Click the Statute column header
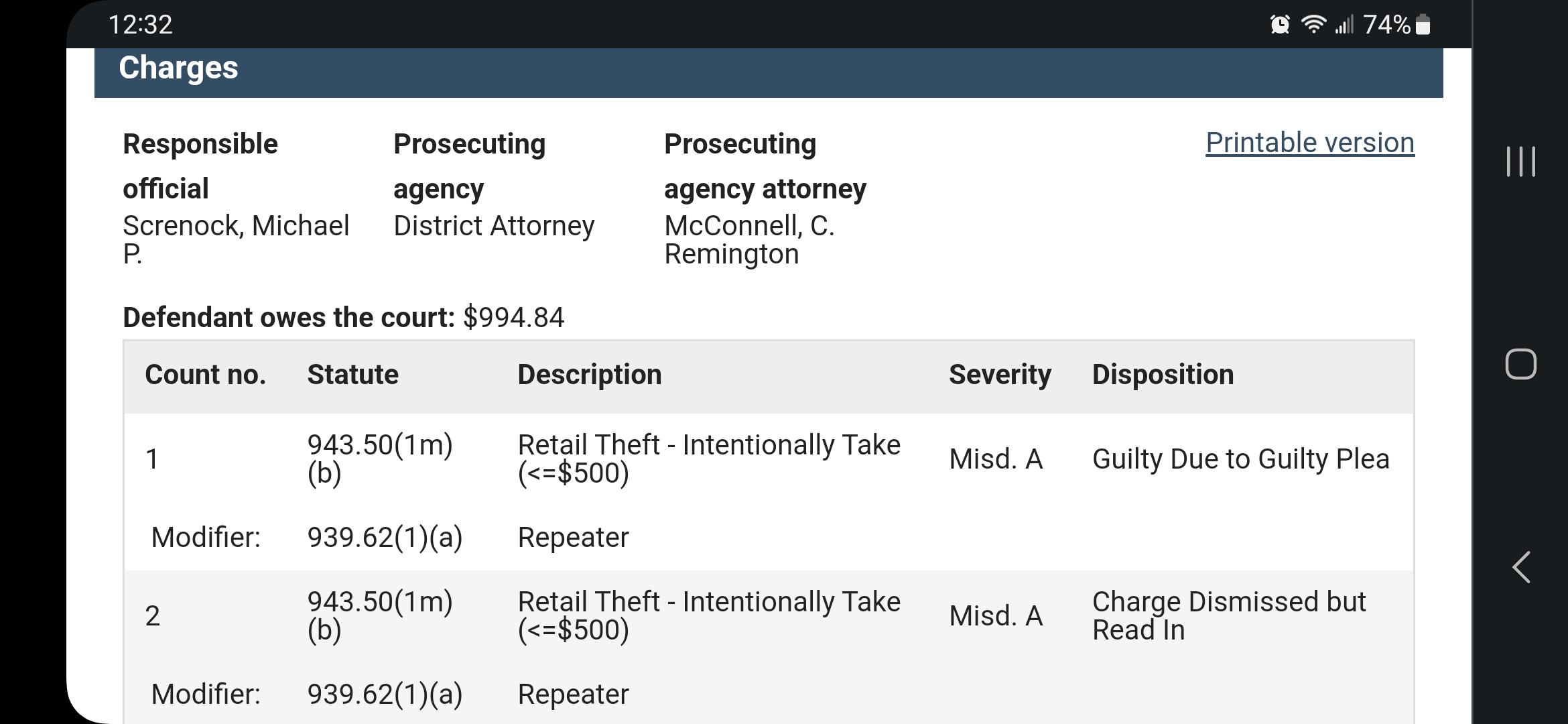 (x=352, y=375)
